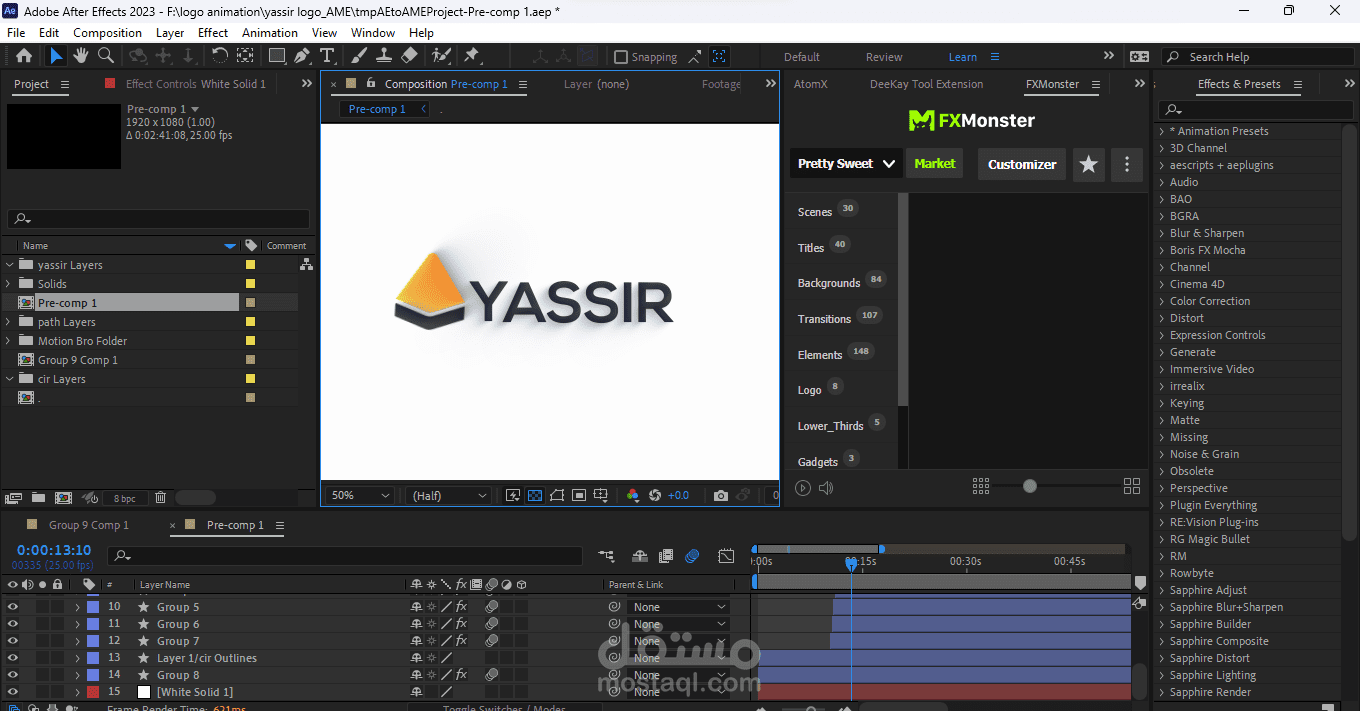The width and height of the screenshot is (1360, 711).
Task: Hide the White Solid 1 layer
Action: point(13,692)
